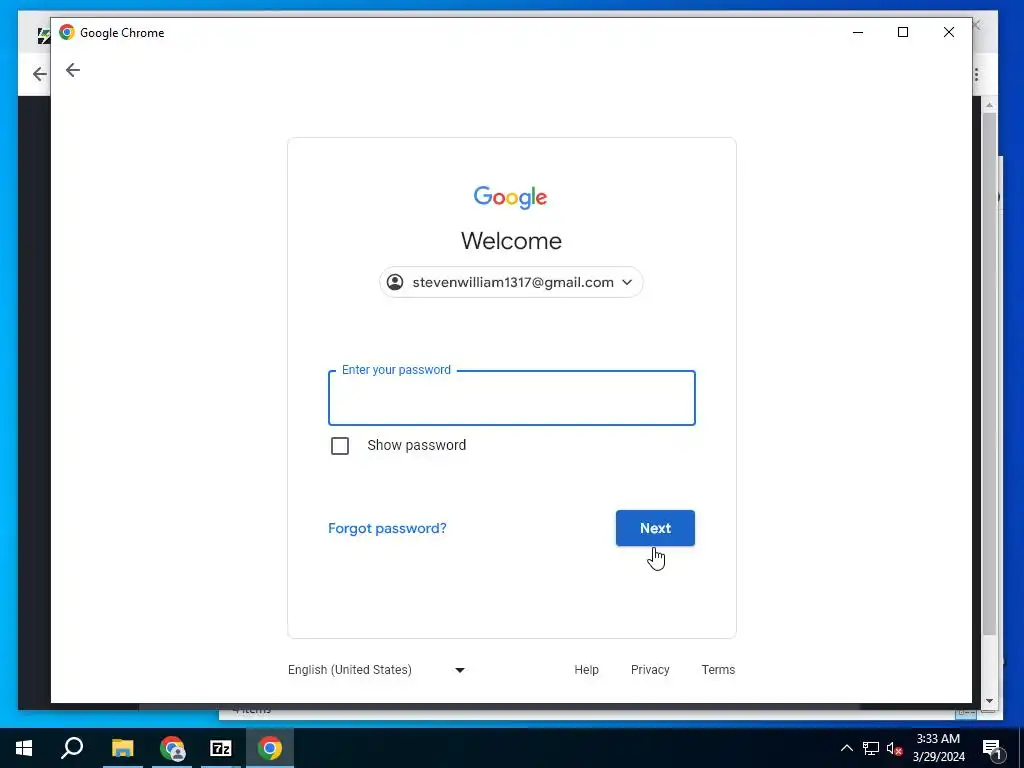This screenshot has height=768, width=1024.
Task: Click the account avatar icon beside the email
Action: [x=395, y=282]
